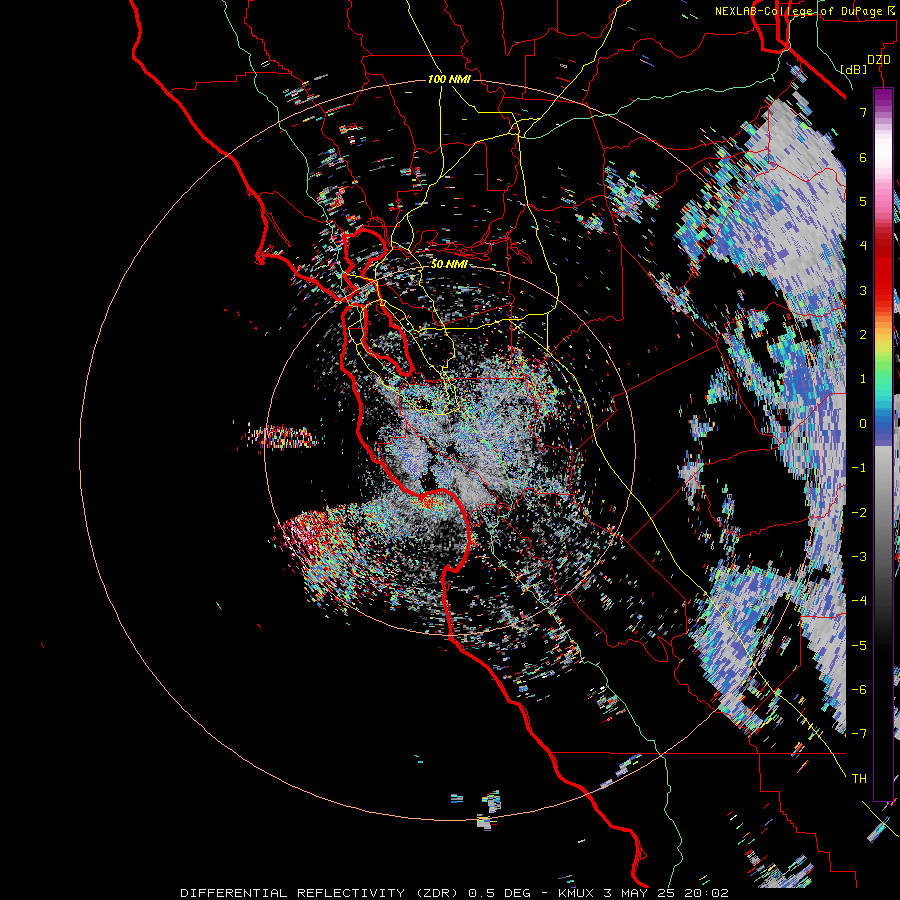
Task: Click the 'DZD' legend title
Action: pyautogui.click(x=879, y=60)
